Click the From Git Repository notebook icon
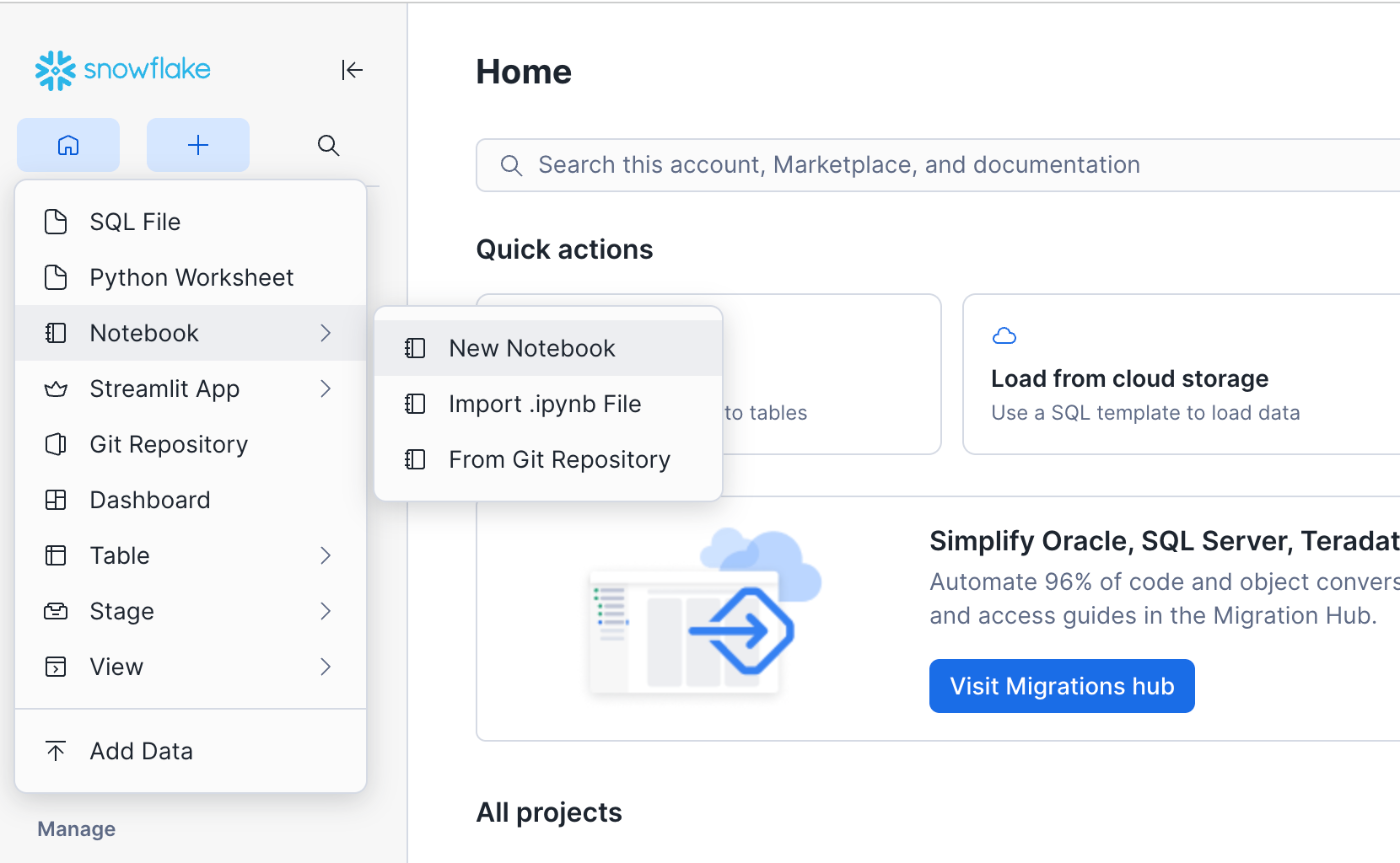 point(415,460)
